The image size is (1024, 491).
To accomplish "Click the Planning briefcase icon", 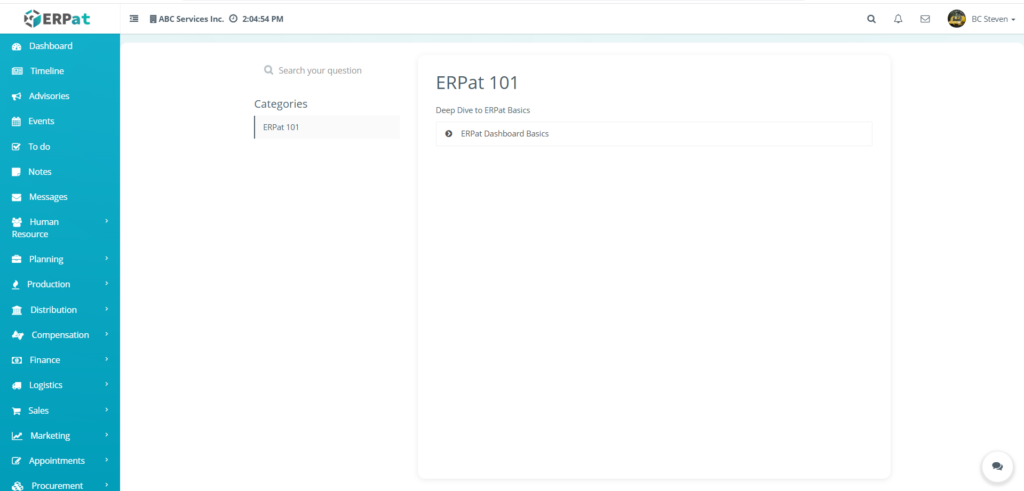I will click(17, 259).
